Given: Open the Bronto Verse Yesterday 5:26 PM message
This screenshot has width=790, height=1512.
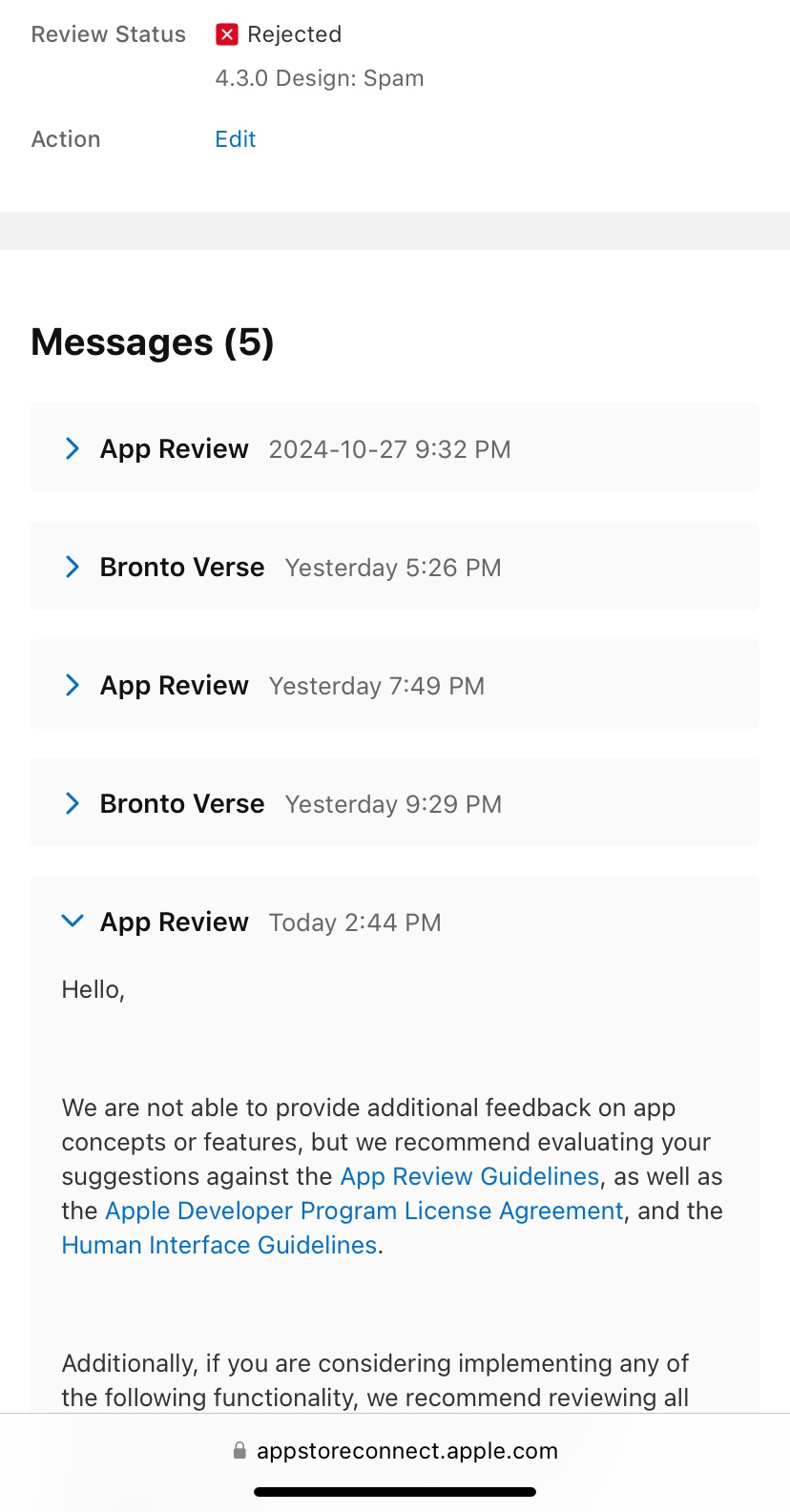Looking at the screenshot, I should point(395,566).
